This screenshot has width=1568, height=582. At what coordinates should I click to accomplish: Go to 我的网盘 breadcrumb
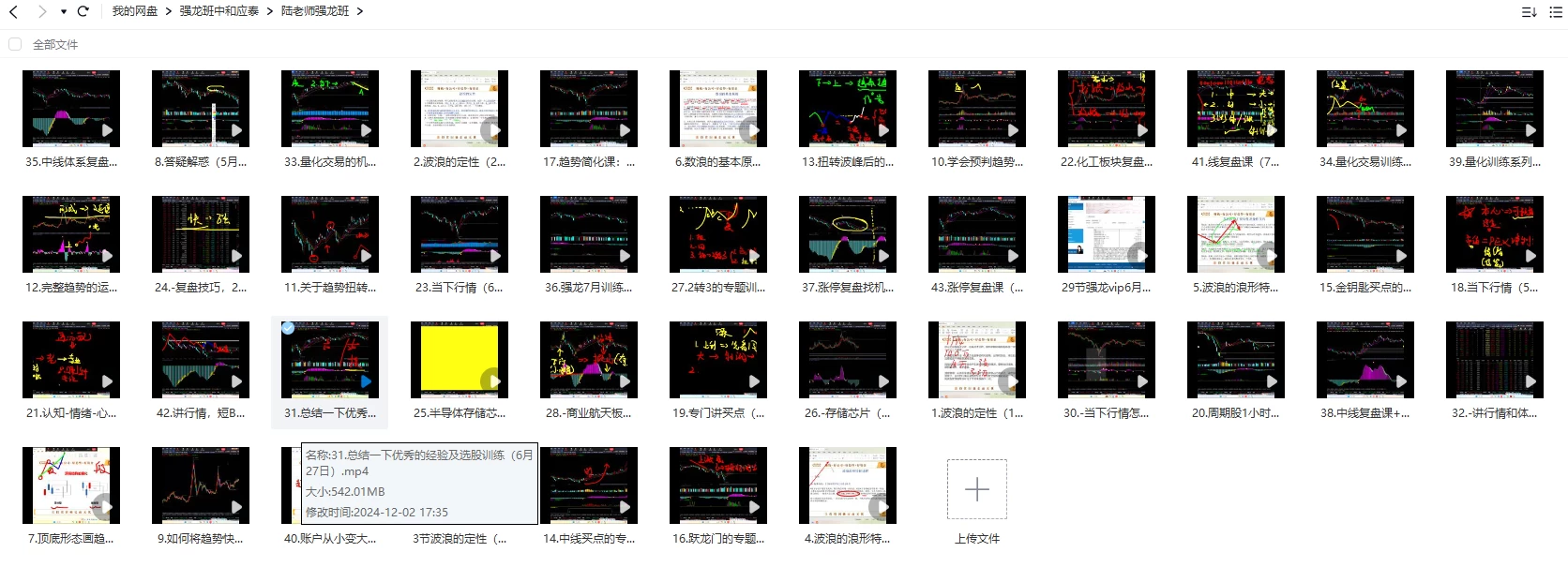134,11
